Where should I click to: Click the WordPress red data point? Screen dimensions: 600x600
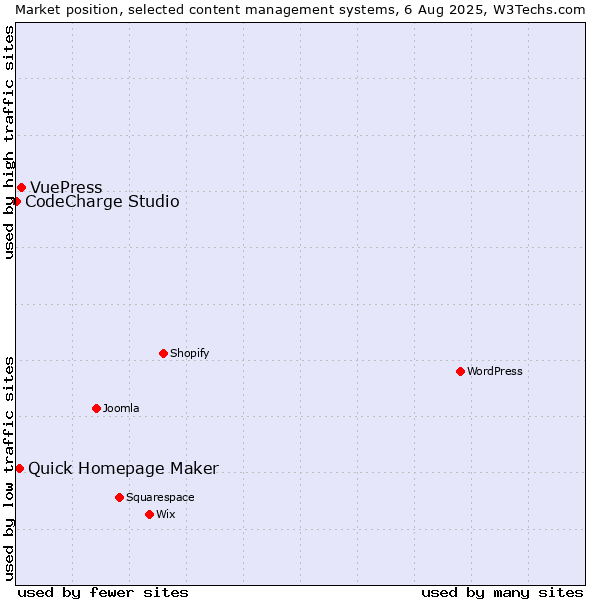point(460,372)
